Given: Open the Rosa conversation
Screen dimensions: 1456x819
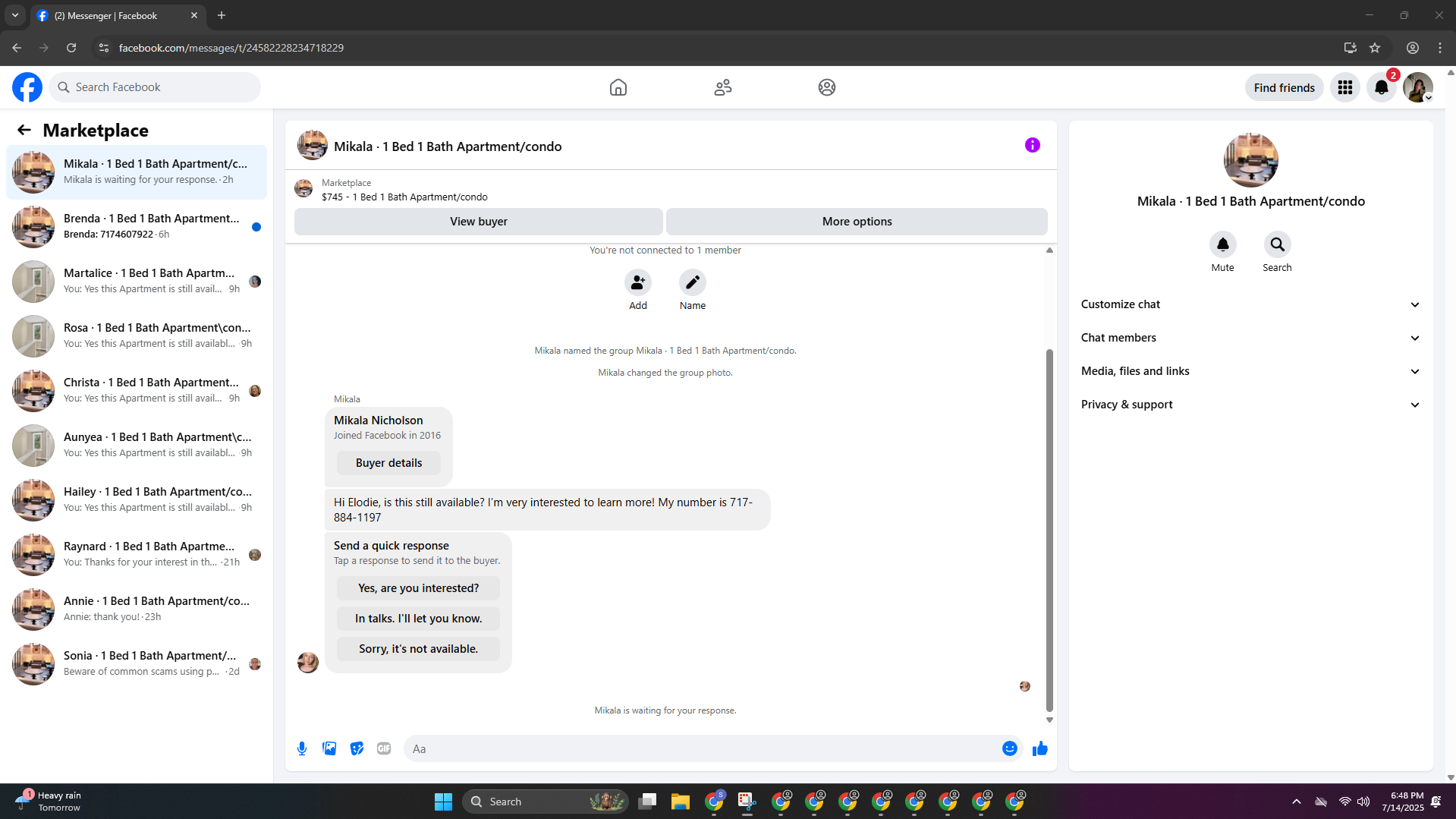Looking at the screenshot, I should tap(137, 335).
